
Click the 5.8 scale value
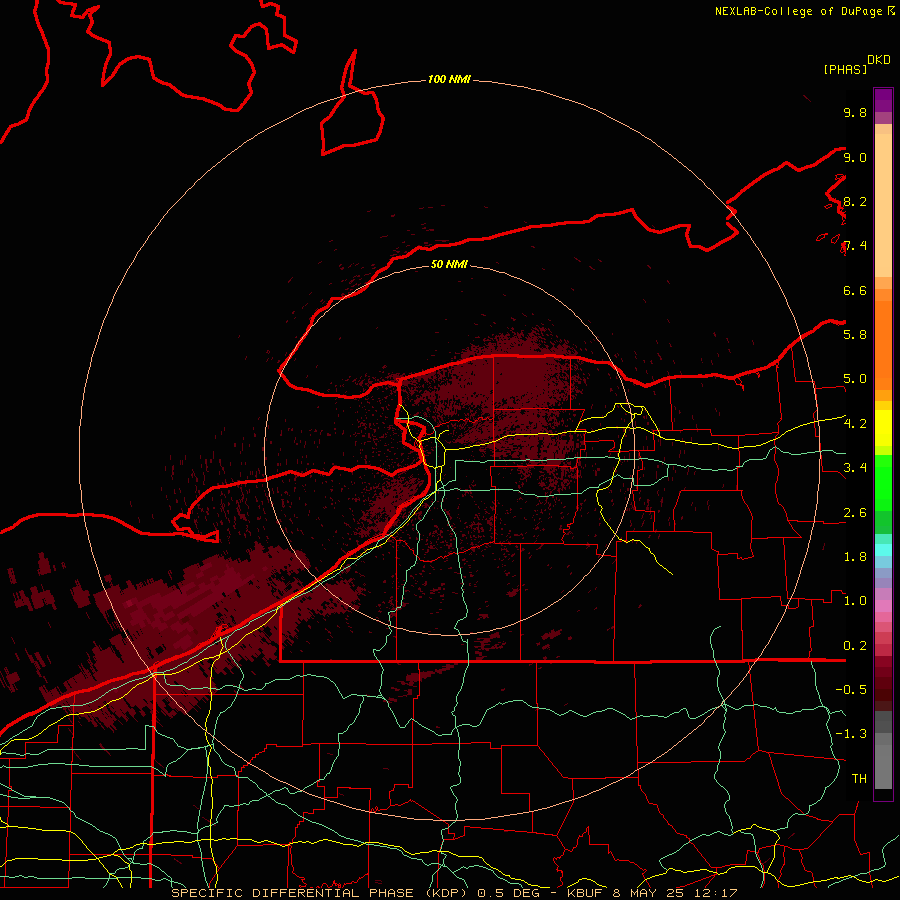point(855,335)
